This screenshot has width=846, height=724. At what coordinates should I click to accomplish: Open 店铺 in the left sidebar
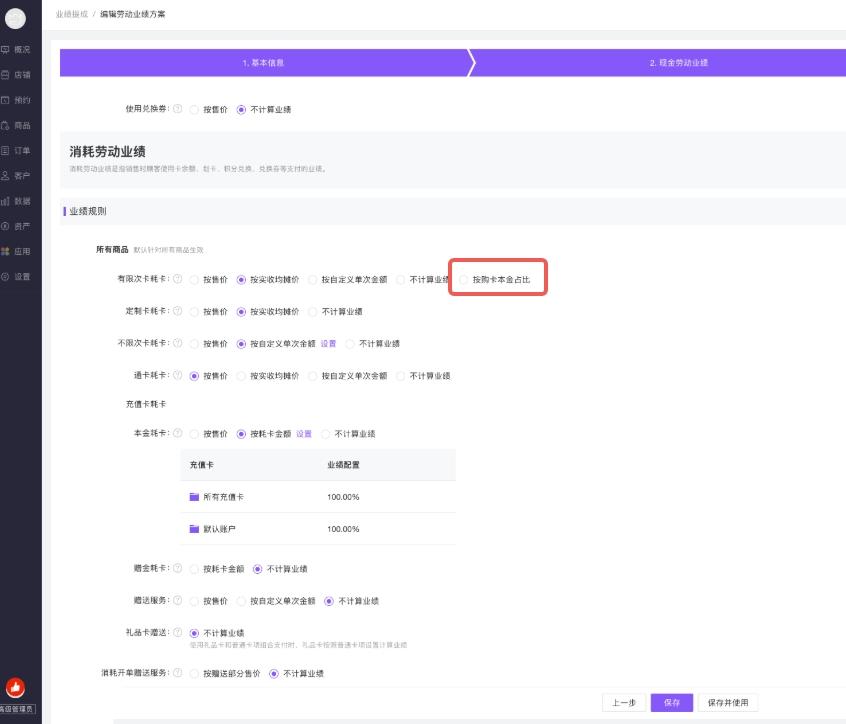click(x=16, y=75)
